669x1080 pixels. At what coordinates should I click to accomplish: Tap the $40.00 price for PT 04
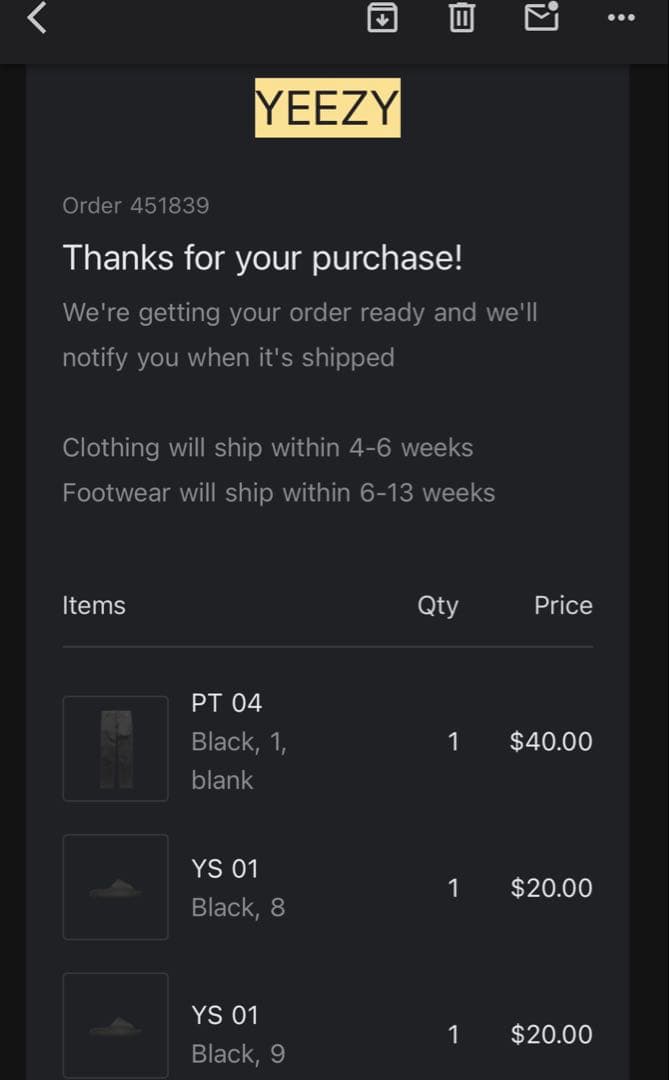click(551, 742)
